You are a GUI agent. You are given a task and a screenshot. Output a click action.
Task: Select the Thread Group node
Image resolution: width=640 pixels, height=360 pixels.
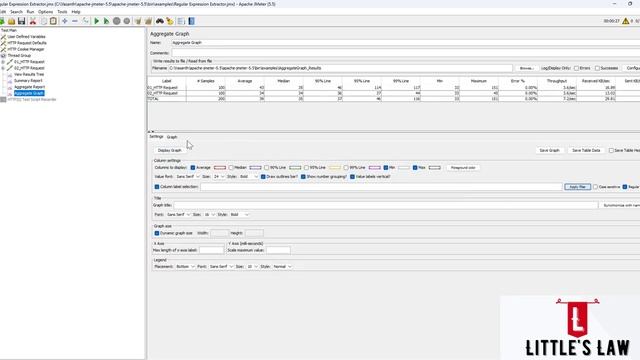pyautogui.click(x=19, y=56)
